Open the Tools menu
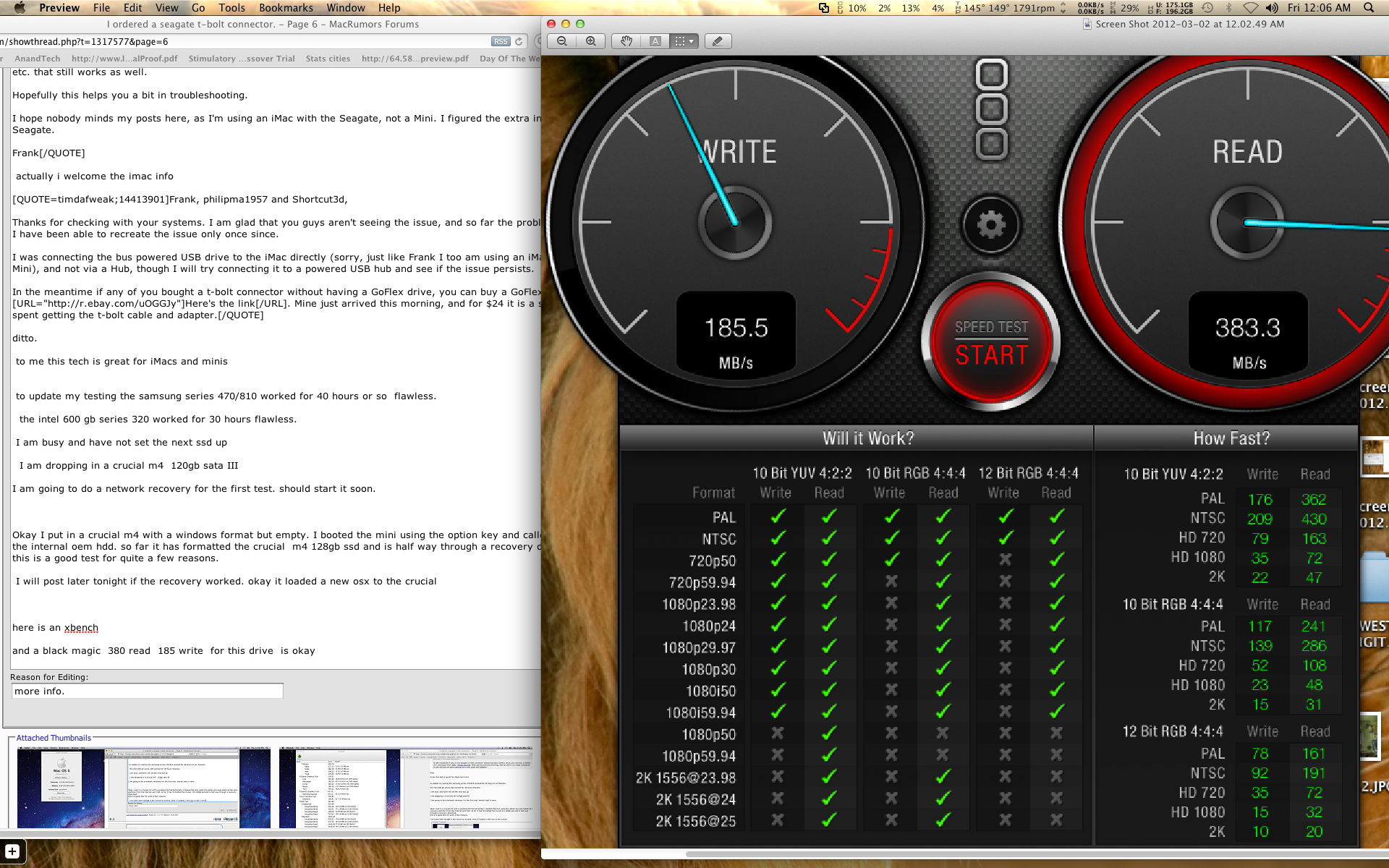Screen dimensions: 1389x868 tap(231, 8)
